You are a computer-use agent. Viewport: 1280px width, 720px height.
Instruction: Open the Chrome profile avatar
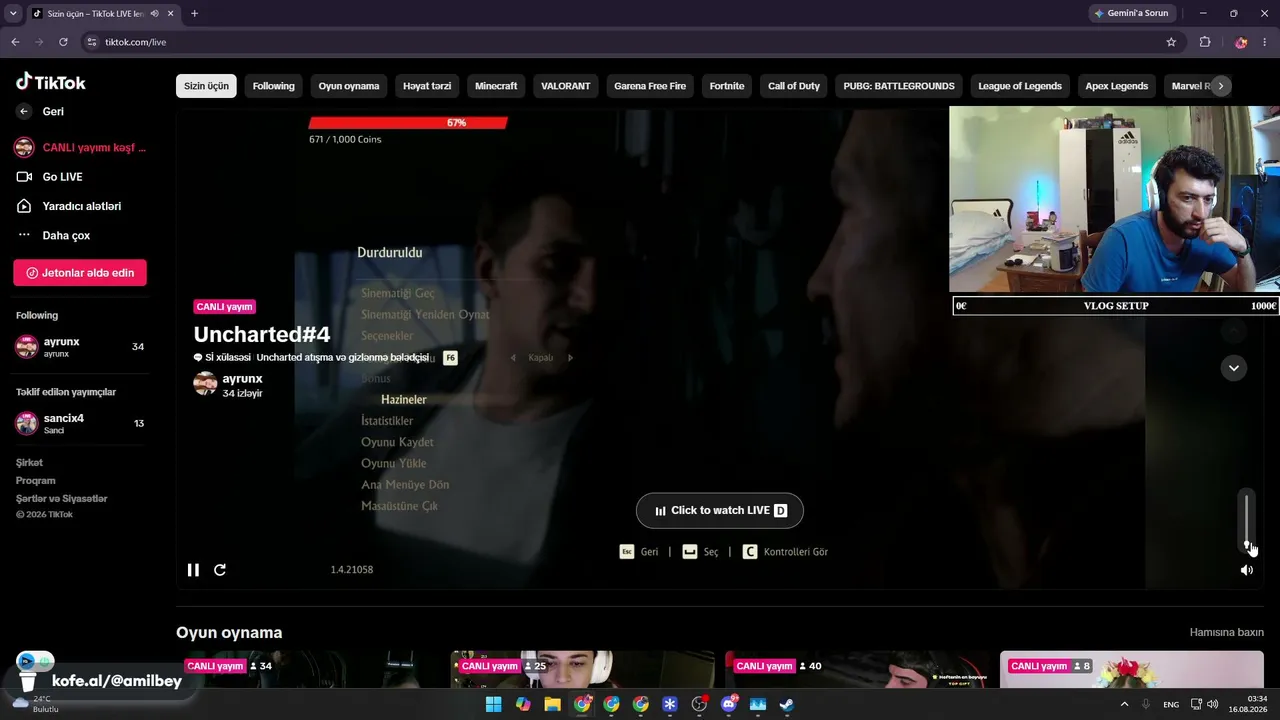[1241, 42]
